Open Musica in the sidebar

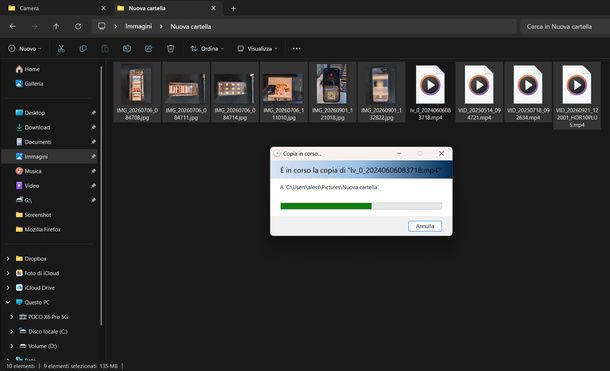click(x=28, y=171)
